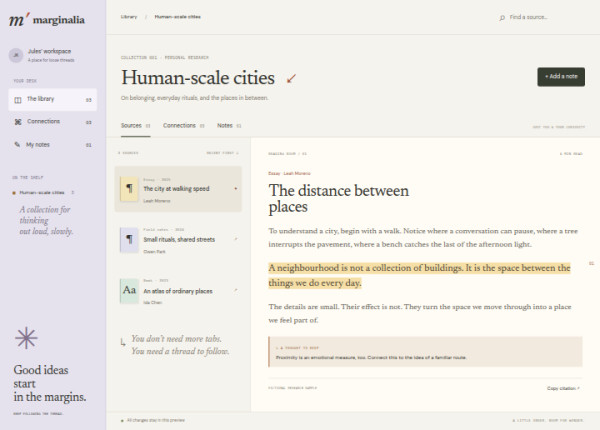
Task: Select The city at walking speed source
Action: (178, 189)
